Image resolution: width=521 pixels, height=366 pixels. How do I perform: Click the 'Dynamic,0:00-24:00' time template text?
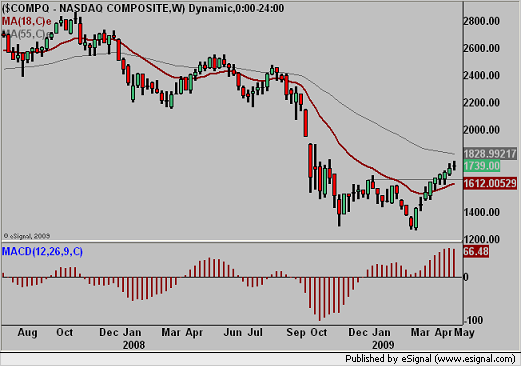(236, 8)
